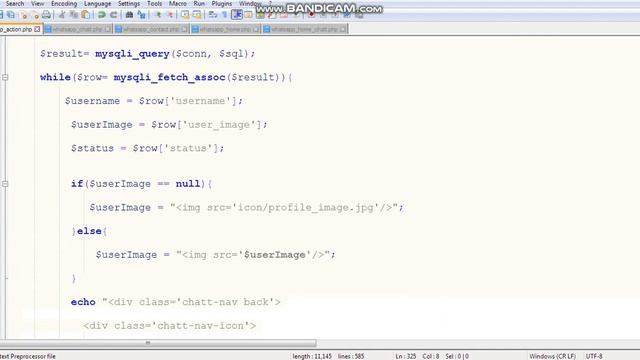Open Find using the binoculars icon

pyautogui.click(x=129, y=15)
